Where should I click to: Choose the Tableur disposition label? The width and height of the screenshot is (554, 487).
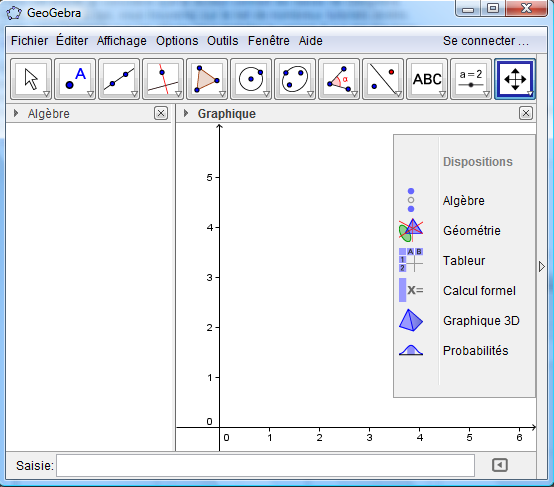point(464,260)
